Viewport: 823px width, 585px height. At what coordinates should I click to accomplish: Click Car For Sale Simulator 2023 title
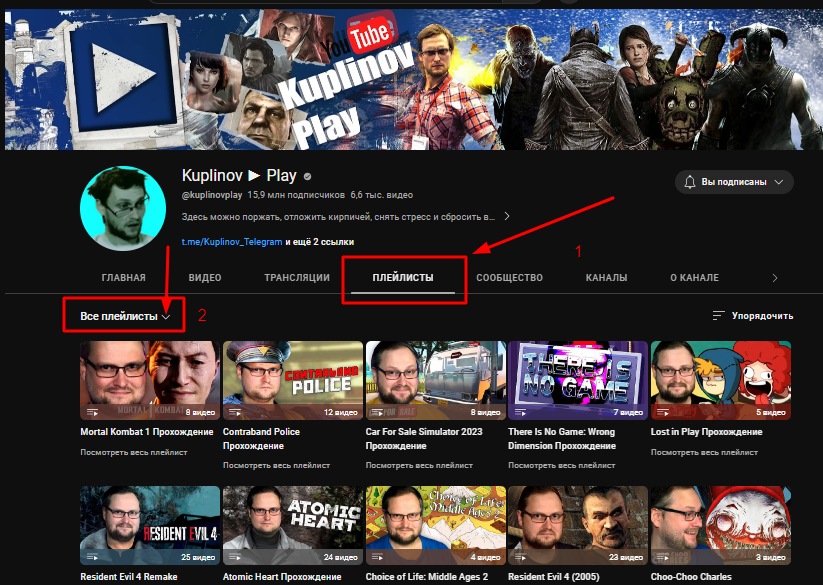coord(424,439)
